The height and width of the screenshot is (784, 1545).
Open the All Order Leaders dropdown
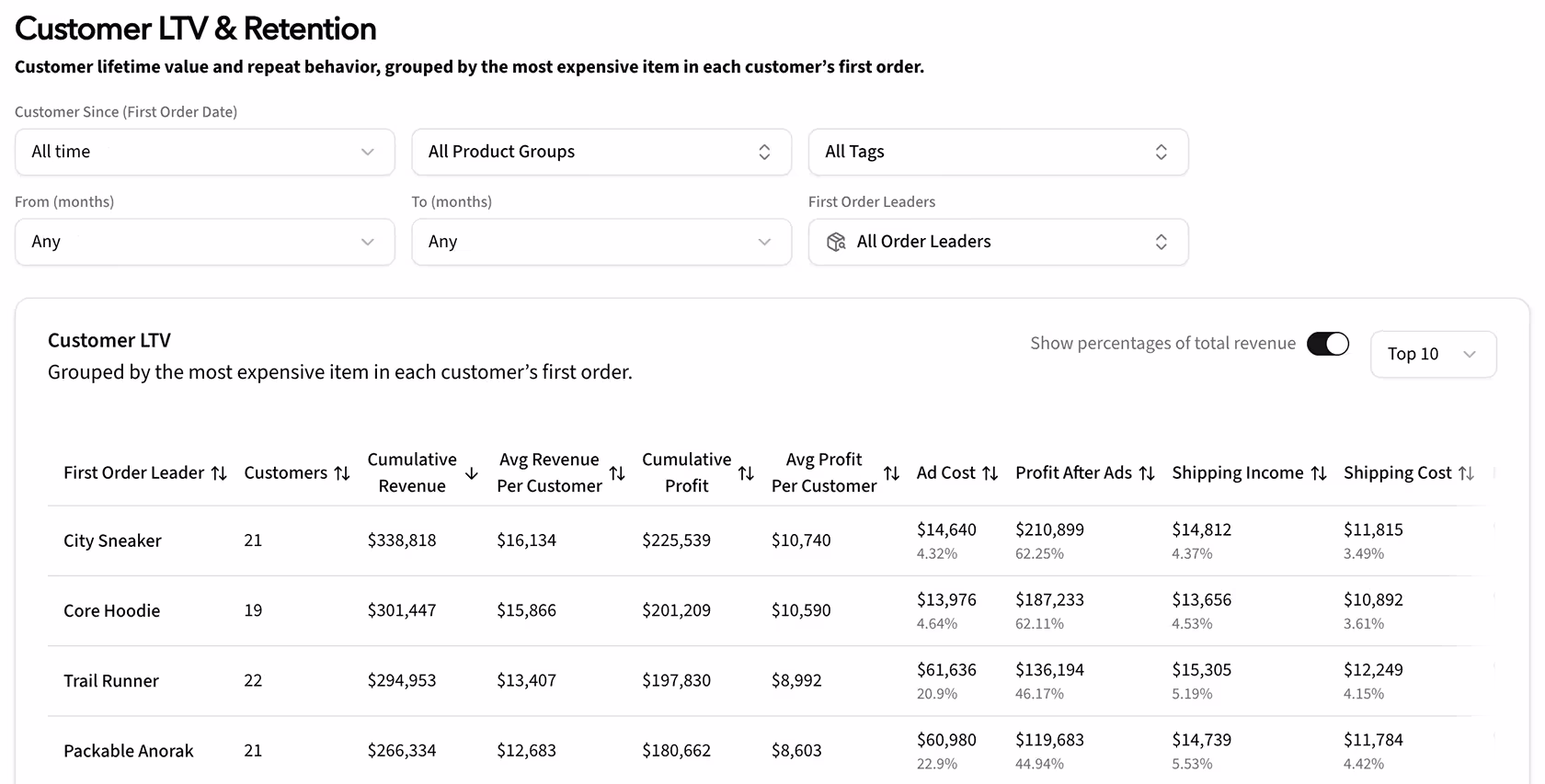999,242
